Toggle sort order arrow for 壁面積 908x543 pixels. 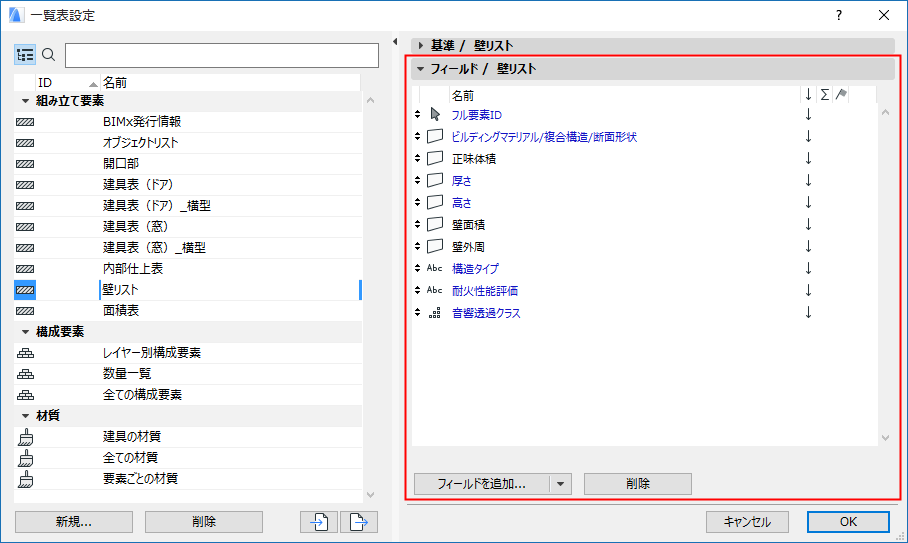808,224
